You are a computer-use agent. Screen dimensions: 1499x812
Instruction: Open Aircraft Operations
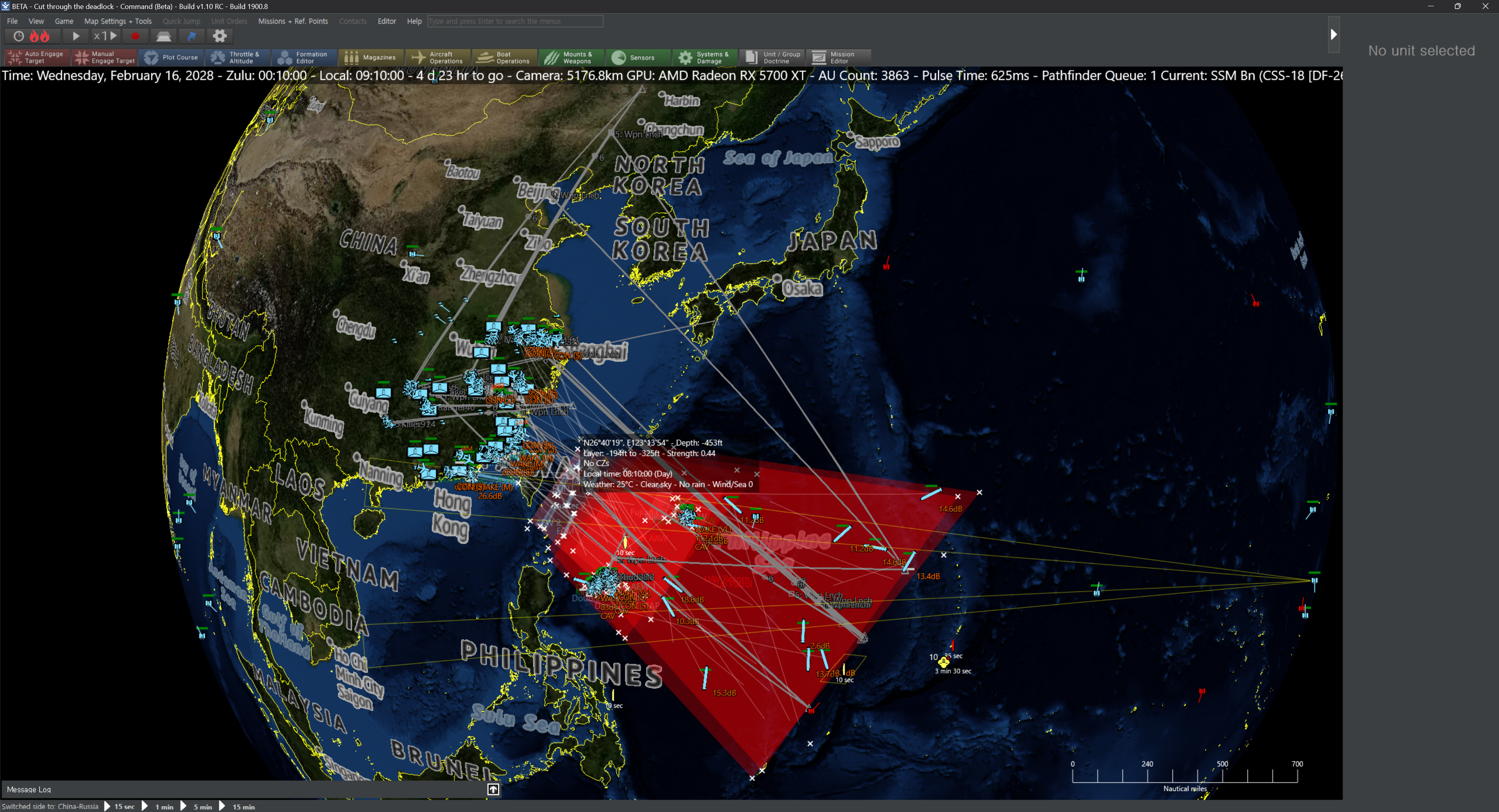437,57
